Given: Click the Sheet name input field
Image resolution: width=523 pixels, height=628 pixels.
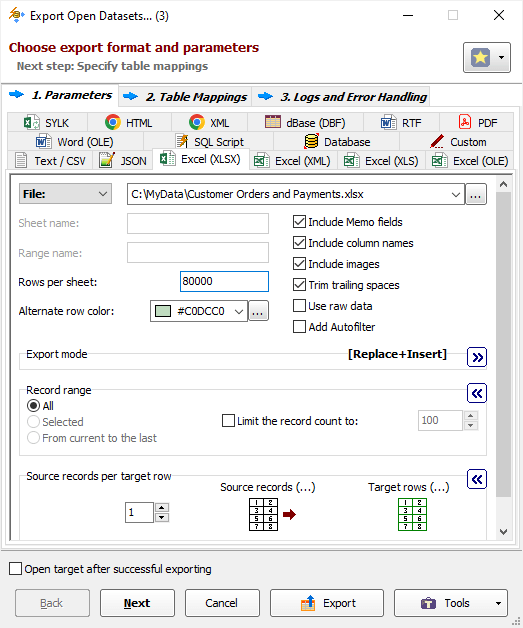Looking at the screenshot, I should tap(198, 223).
